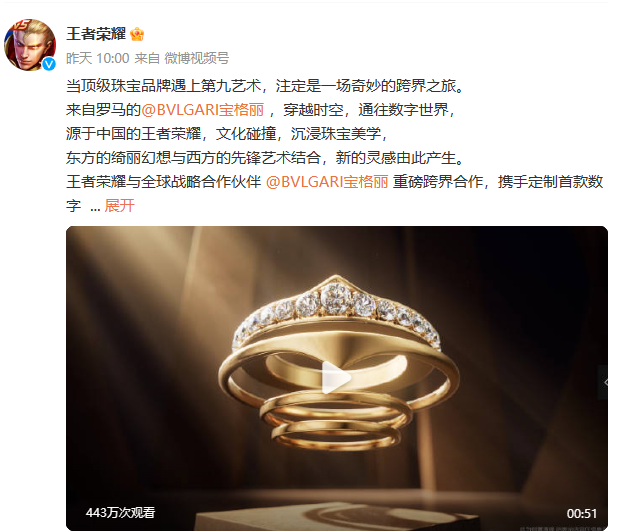Screen dimensions: 620x532
Task: Click the 来自 label before 微博视频号
Action: tap(147, 59)
